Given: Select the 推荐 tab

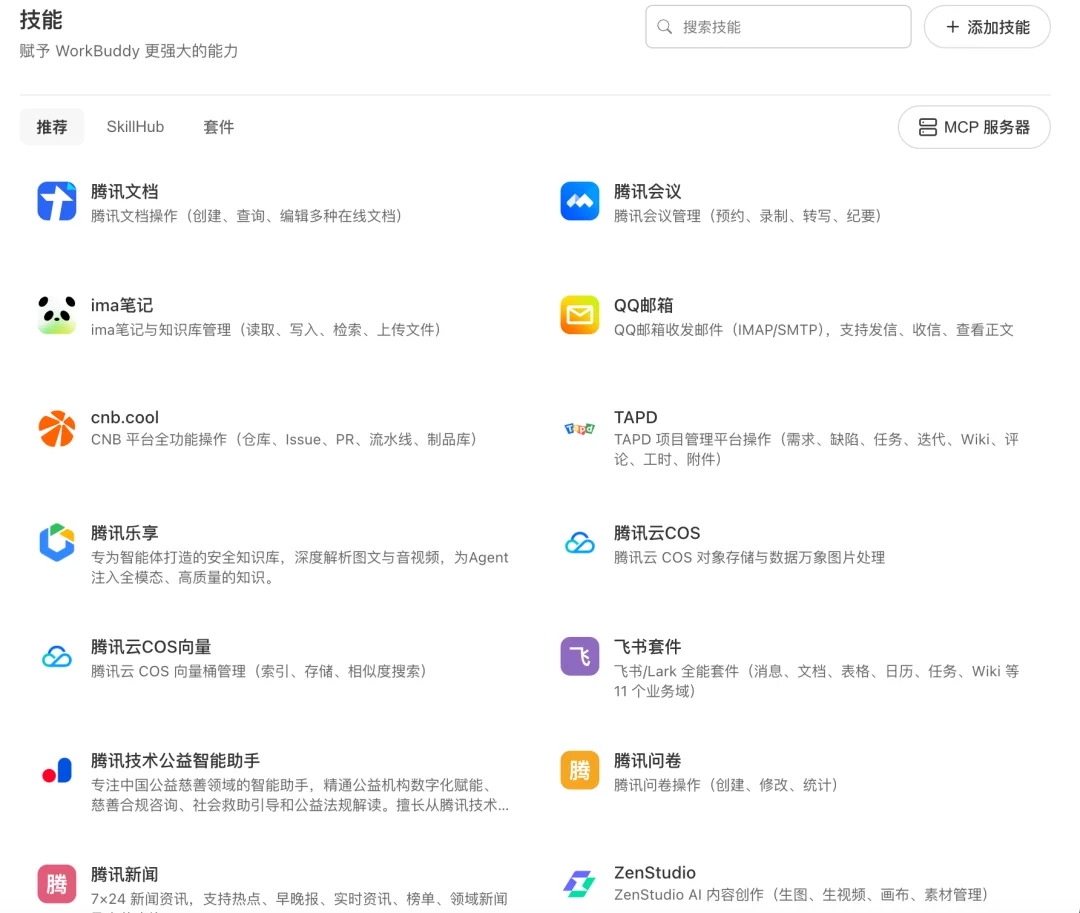Looking at the screenshot, I should (x=52, y=127).
